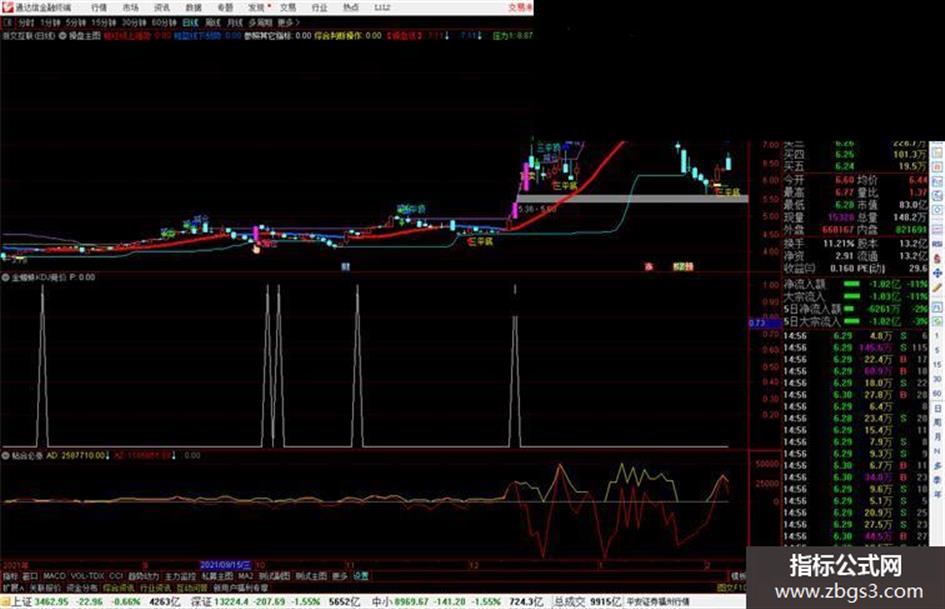
Task: Open the 发现 menu
Action: [257, 8]
